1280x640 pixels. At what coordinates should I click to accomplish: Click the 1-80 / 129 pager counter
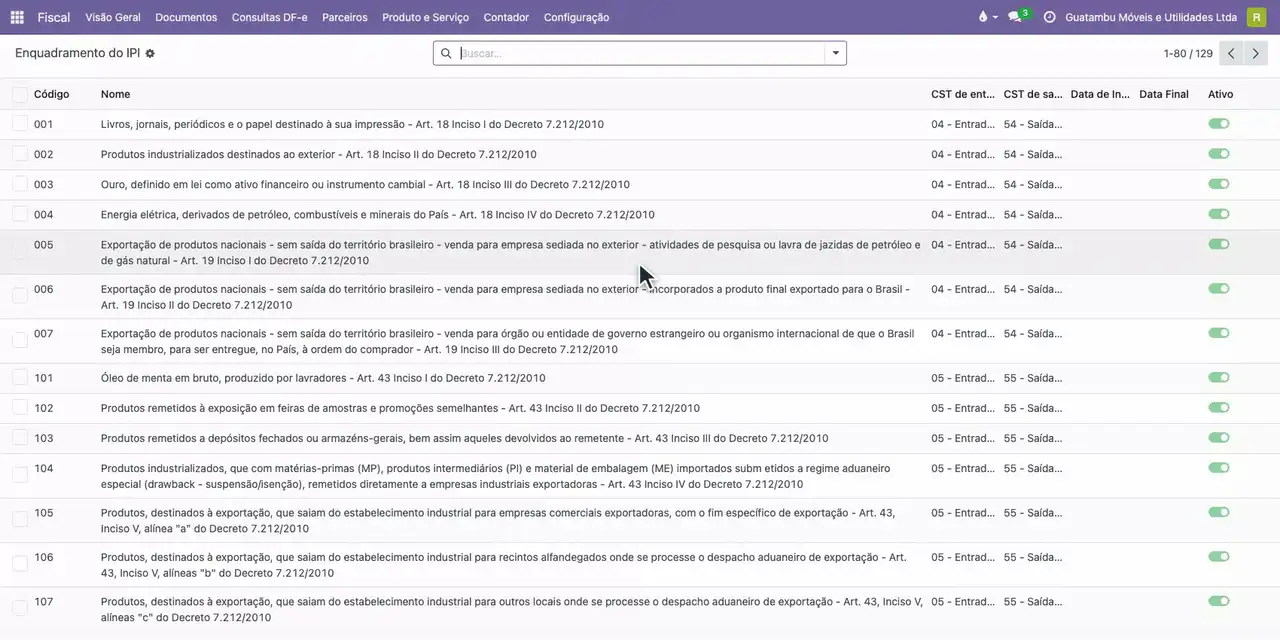pyautogui.click(x=1188, y=54)
